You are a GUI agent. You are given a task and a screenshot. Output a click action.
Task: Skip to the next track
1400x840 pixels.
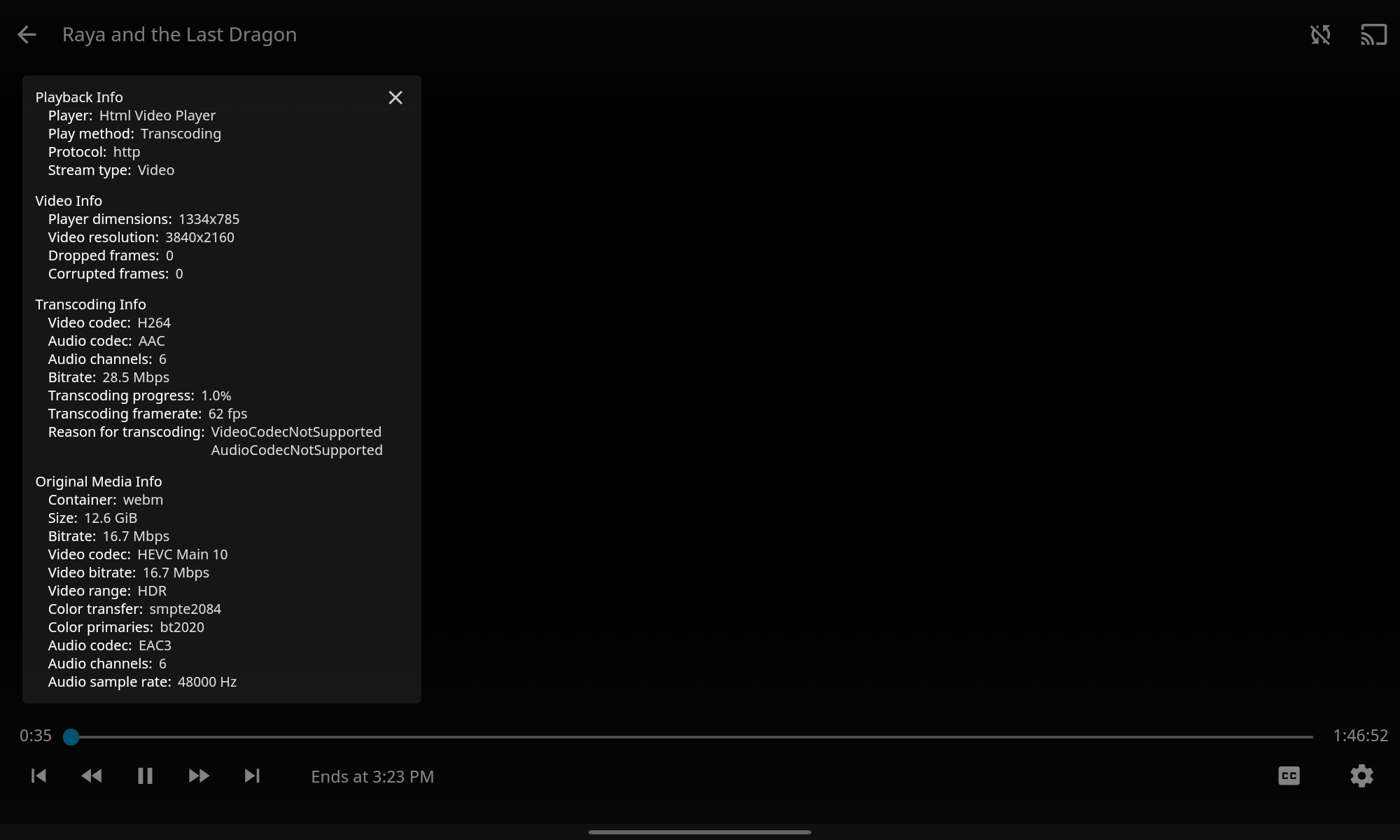252,776
